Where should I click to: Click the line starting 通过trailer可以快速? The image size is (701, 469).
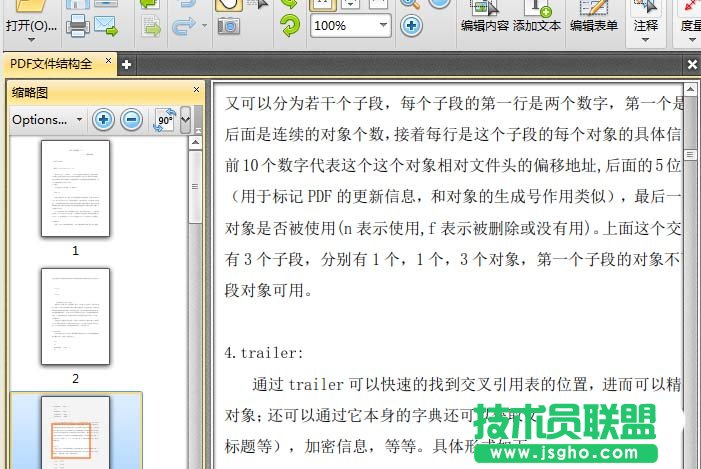click(467, 384)
